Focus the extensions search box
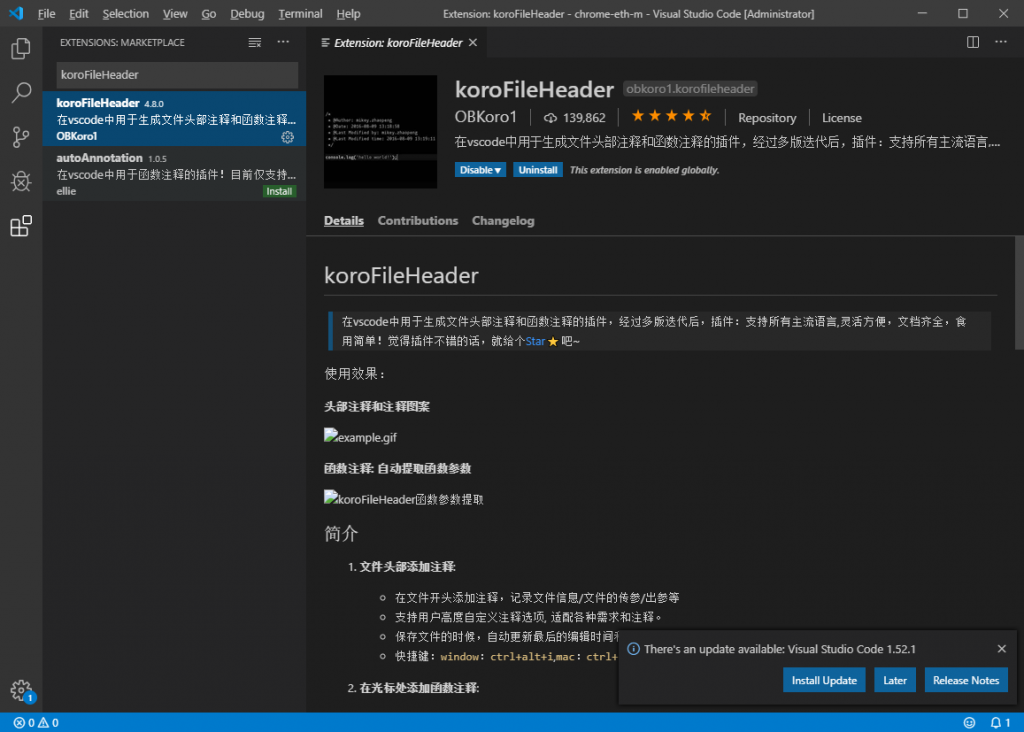Screen dimensions: 1024x732 pyautogui.click(x=177, y=74)
